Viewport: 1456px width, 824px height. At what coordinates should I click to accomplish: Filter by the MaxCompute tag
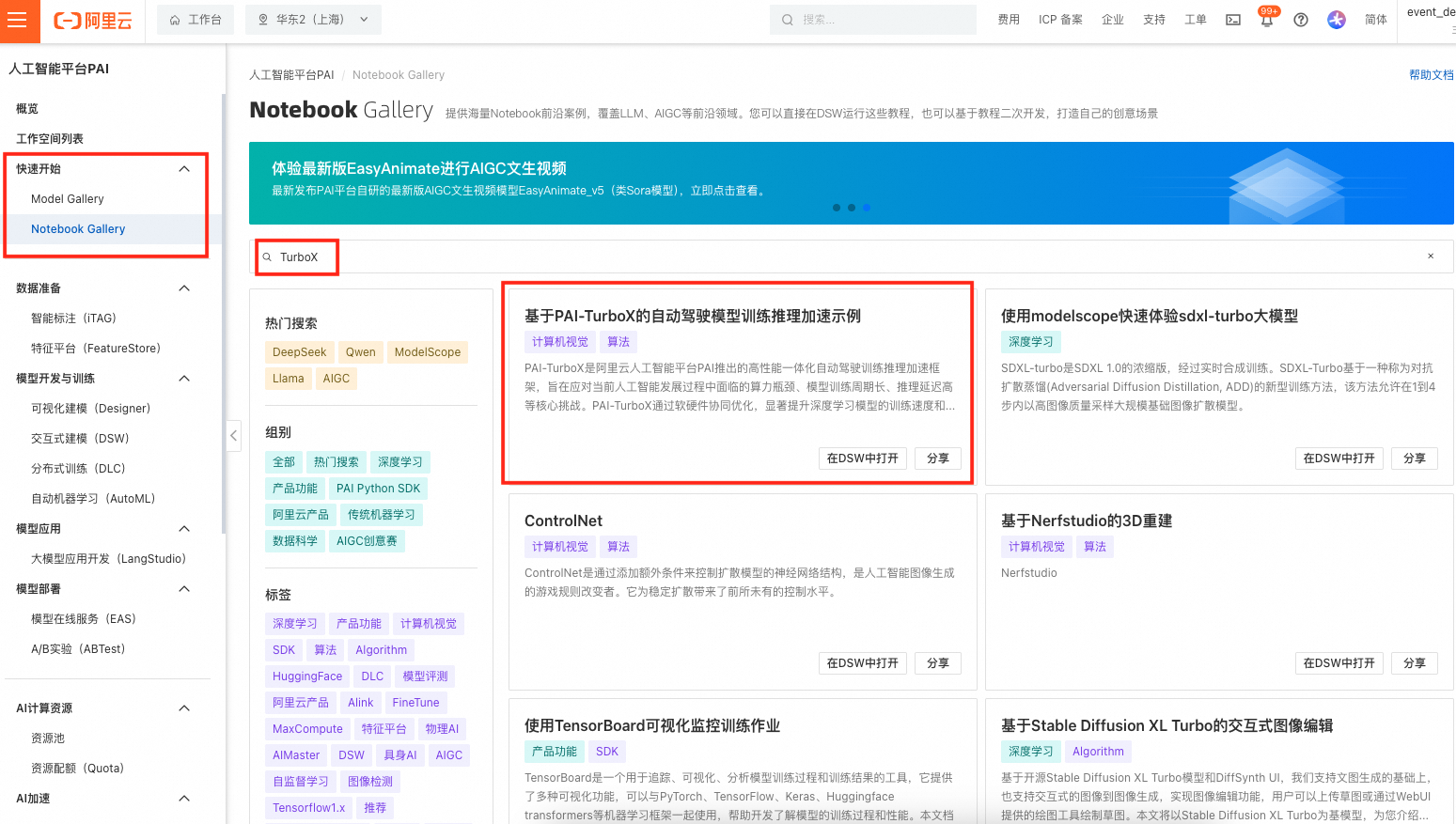click(307, 729)
